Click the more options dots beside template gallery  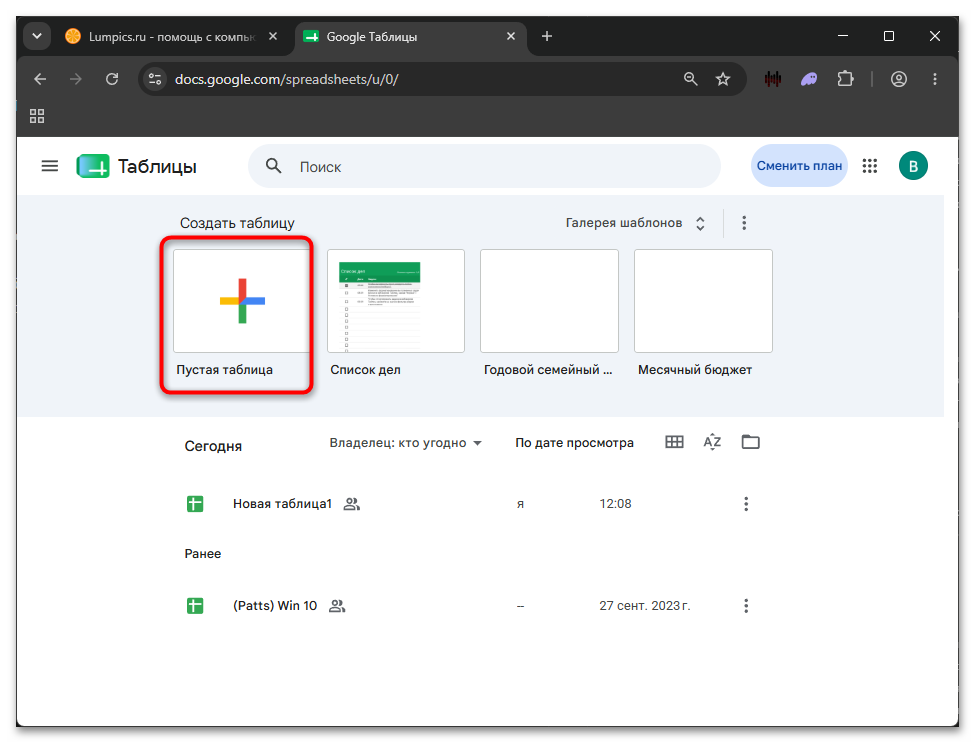[744, 223]
